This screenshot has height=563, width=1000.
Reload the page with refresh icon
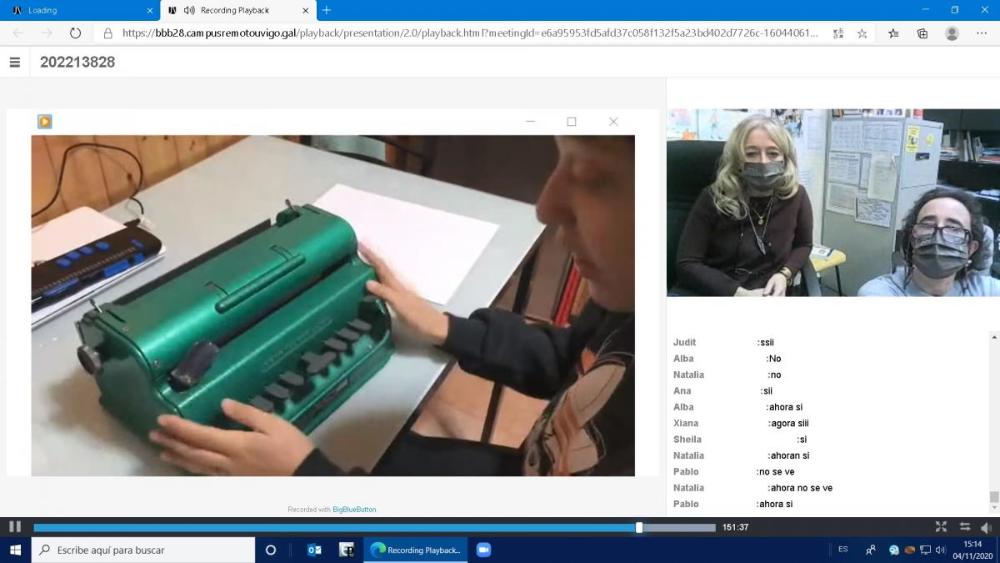coord(75,33)
